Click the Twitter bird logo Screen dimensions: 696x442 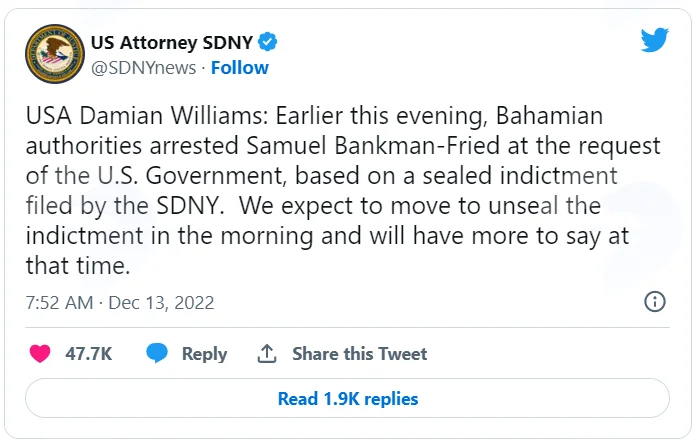point(654,40)
